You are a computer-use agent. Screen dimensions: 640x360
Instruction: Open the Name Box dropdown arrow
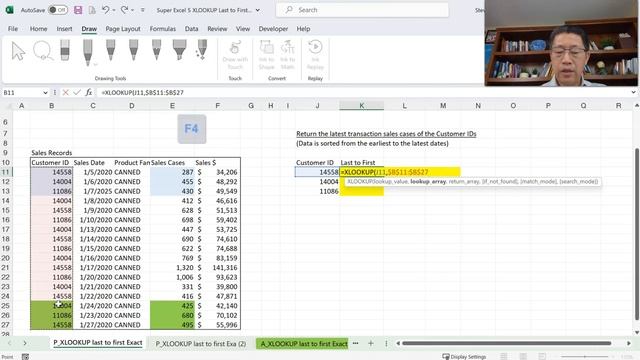[45, 93]
